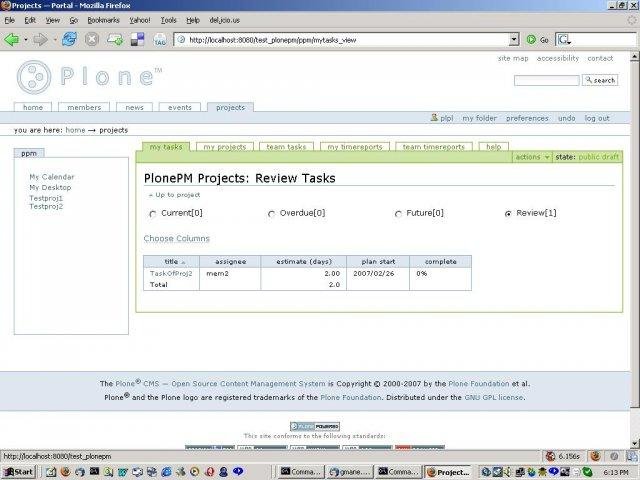The height and width of the screenshot is (480, 640).
Task: Open the state: public draft dropdown
Action: (587, 157)
